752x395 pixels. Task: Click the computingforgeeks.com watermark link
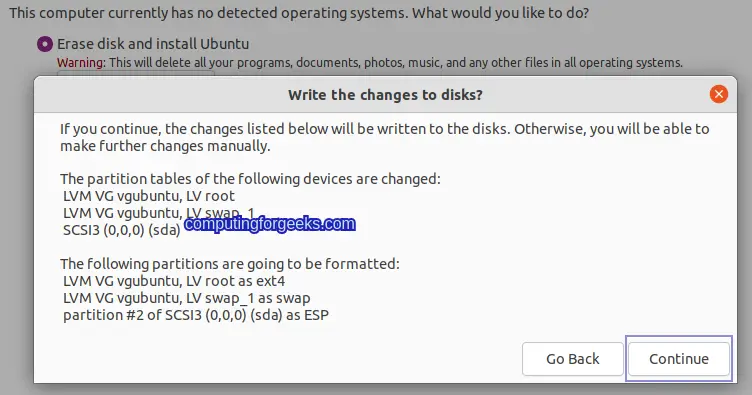click(x=270, y=224)
